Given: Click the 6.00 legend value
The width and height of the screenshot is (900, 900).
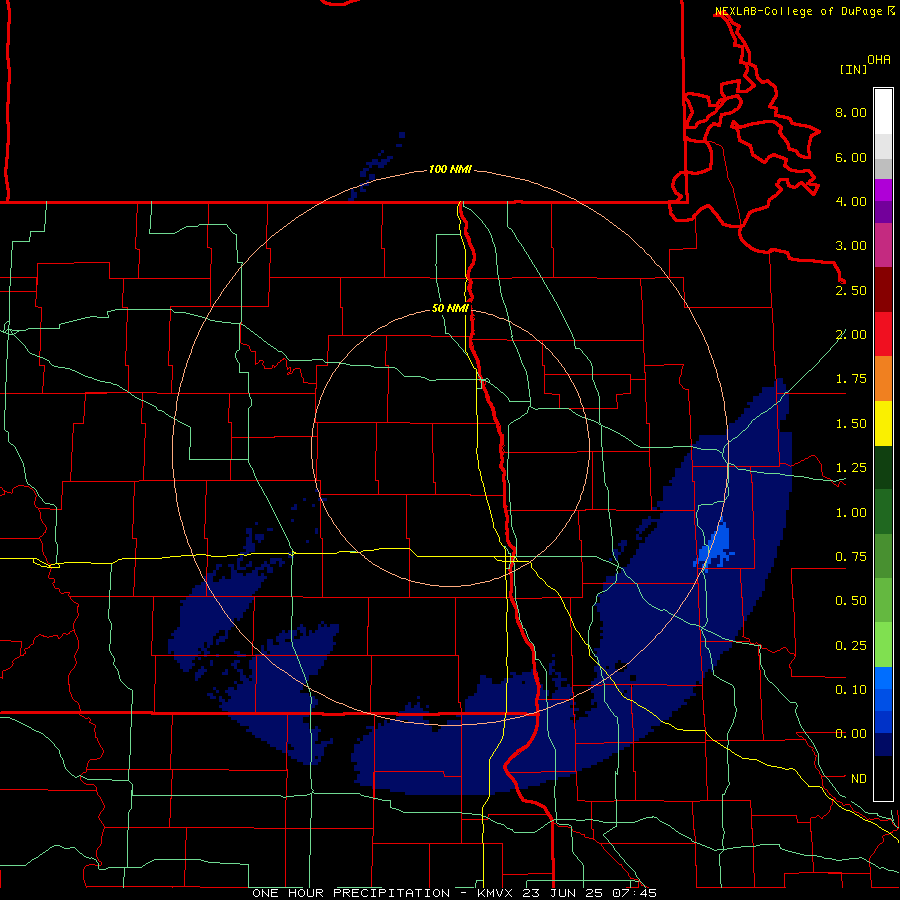Looking at the screenshot, I should 851,157.
